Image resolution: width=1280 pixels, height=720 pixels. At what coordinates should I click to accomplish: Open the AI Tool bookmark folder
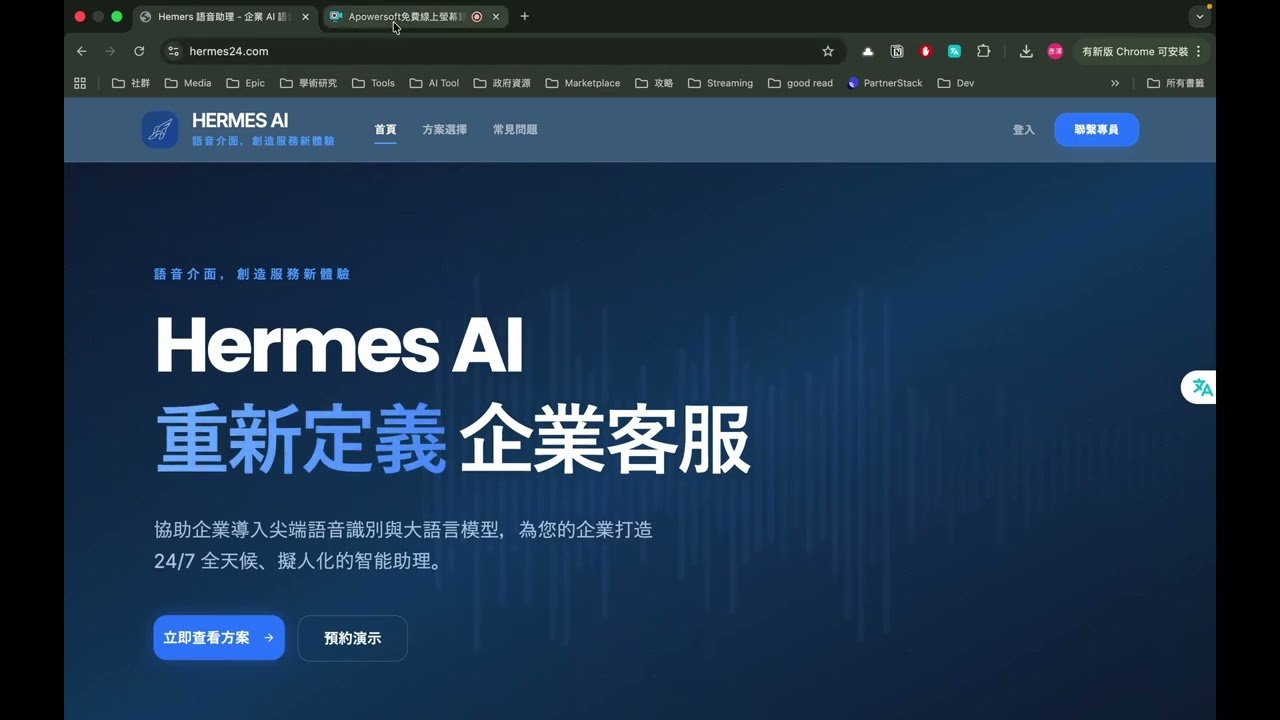click(434, 83)
